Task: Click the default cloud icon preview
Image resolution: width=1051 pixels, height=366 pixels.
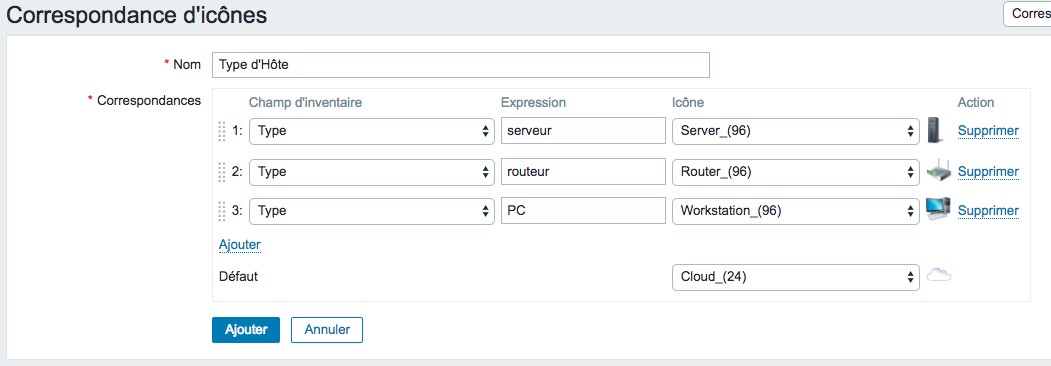Action: click(x=939, y=276)
